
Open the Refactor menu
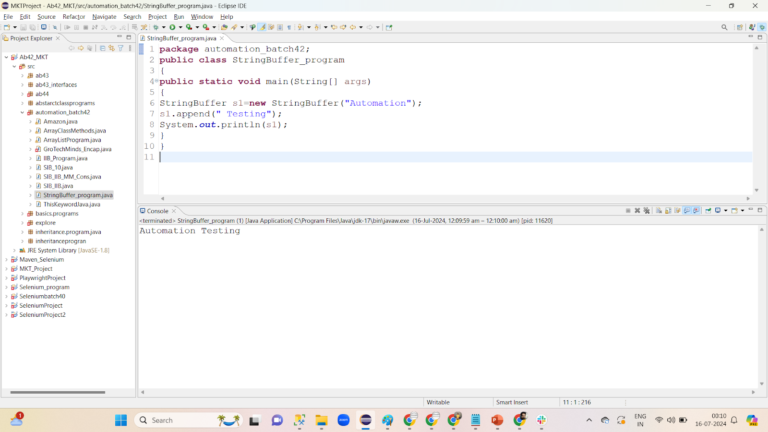(x=73, y=17)
